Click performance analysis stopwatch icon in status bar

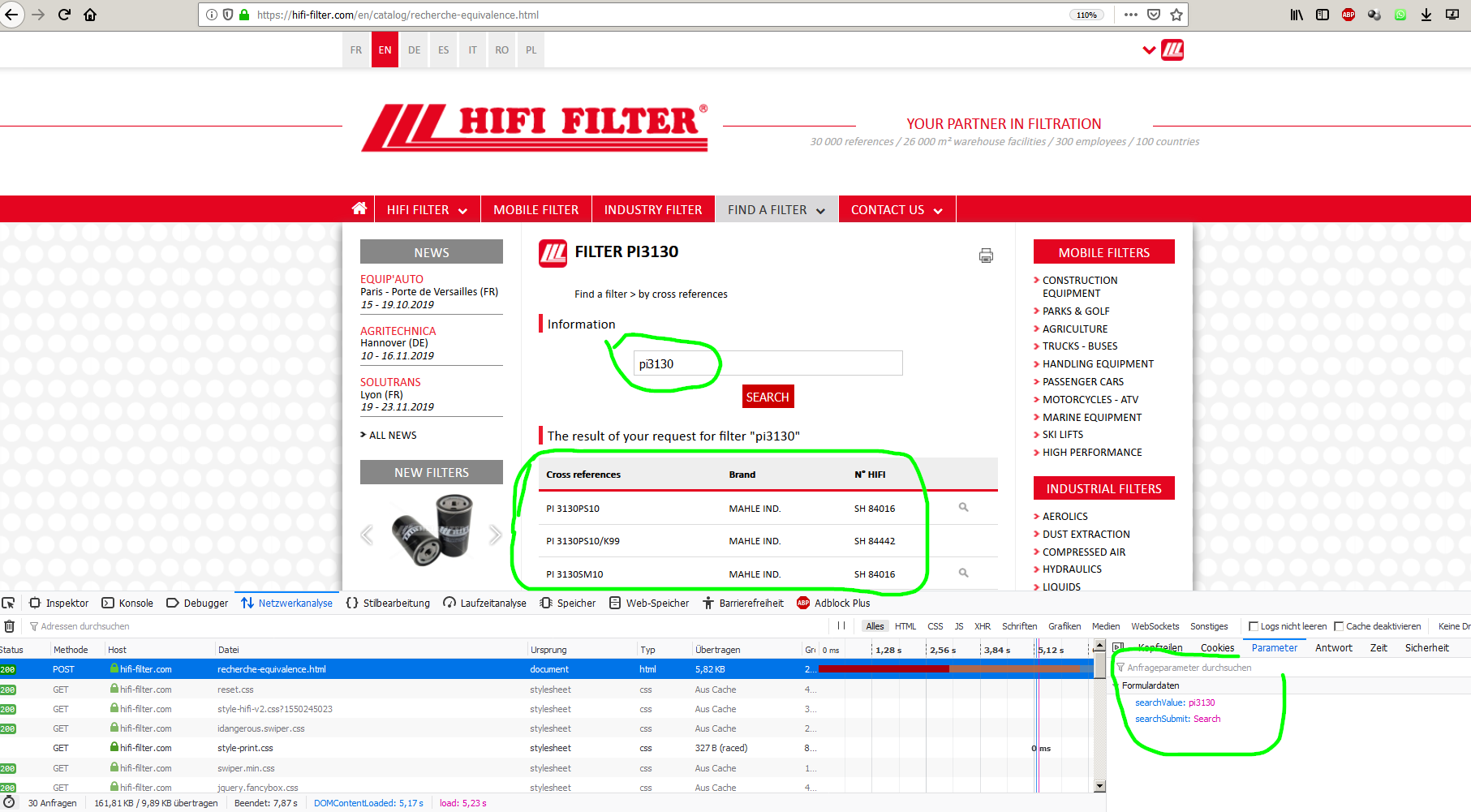click(x=9, y=802)
